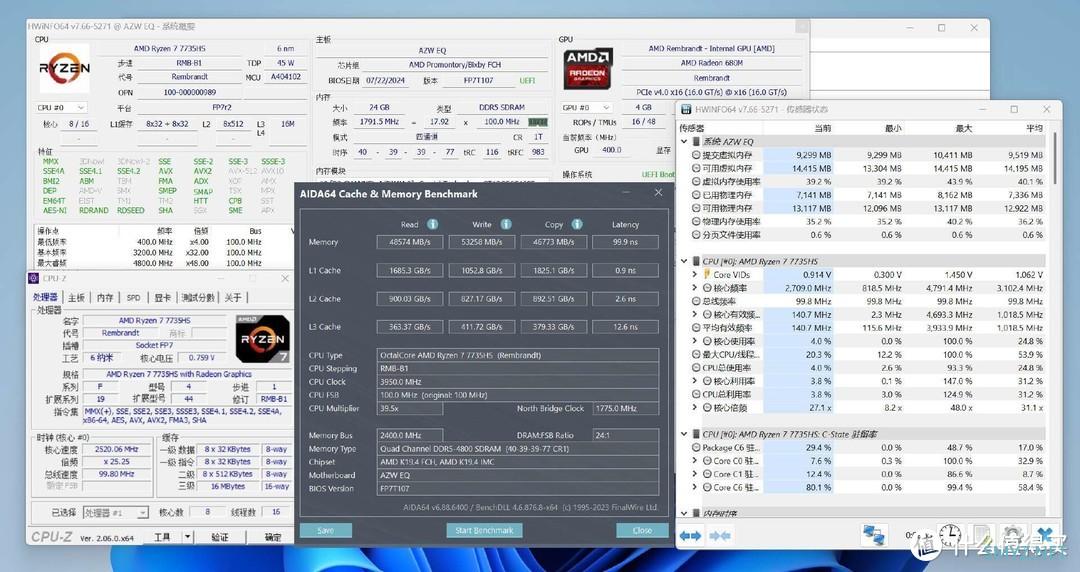Open the gear settings icon in sensor toolbar

coord(1012,535)
